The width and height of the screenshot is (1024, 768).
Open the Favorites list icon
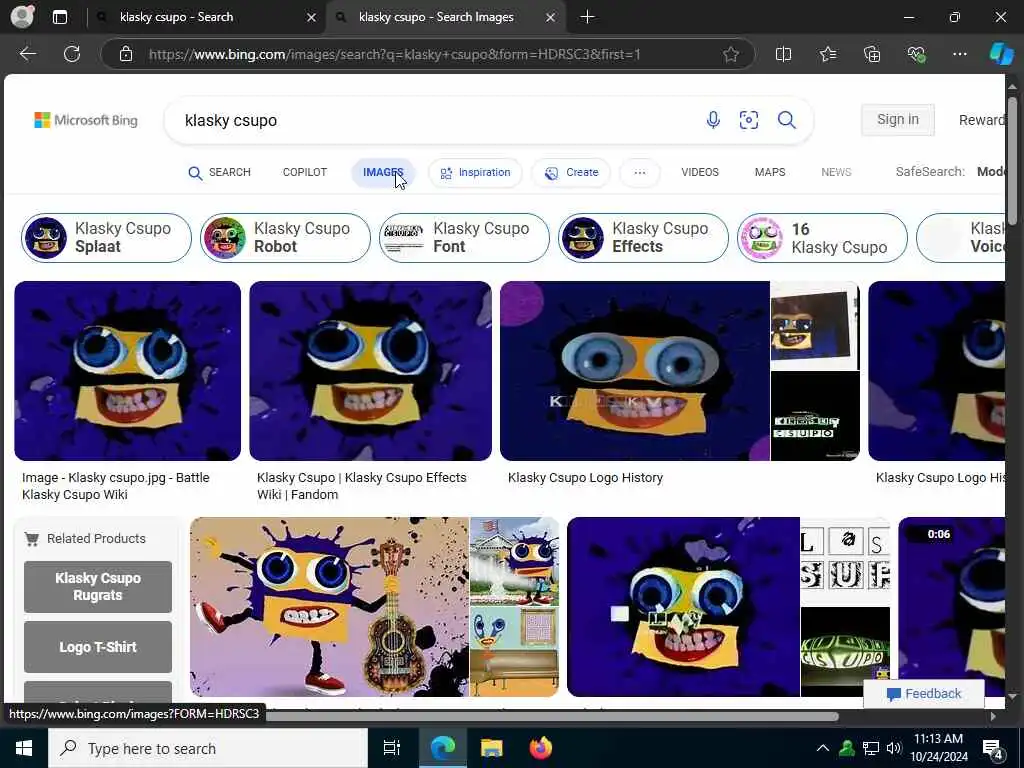click(x=827, y=54)
